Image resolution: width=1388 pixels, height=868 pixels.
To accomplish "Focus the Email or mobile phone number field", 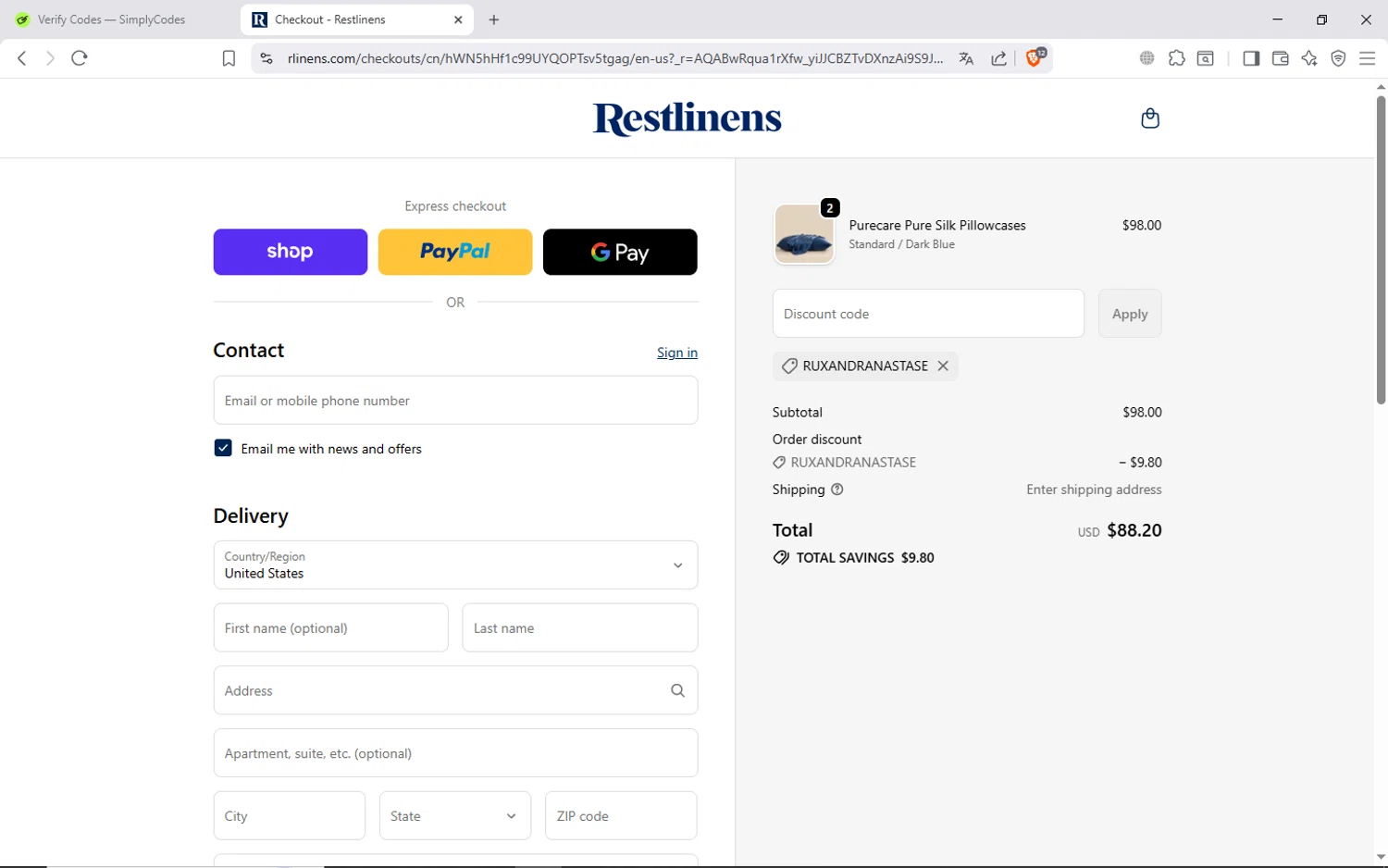I will click(x=455, y=400).
